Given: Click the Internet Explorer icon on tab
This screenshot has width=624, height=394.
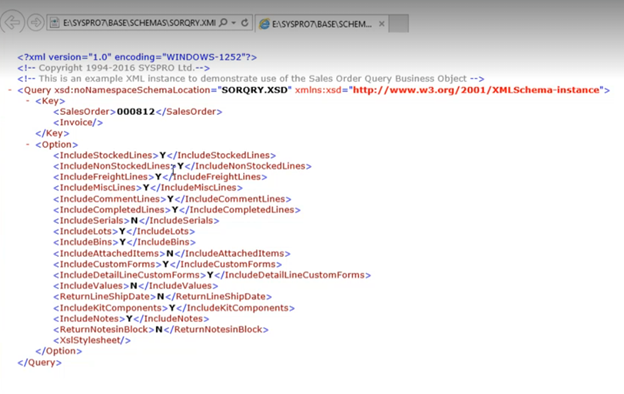Looking at the screenshot, I should 264,24.
